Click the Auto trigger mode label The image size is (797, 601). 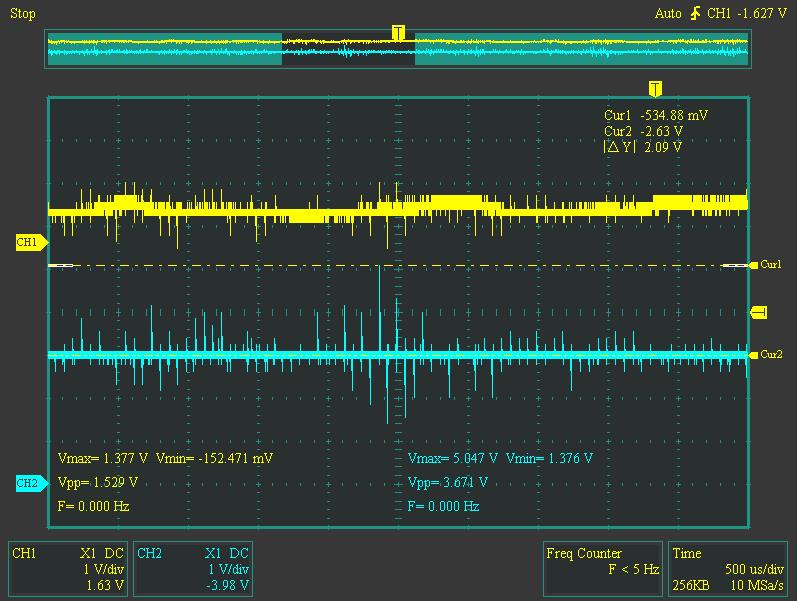[668, 14]
